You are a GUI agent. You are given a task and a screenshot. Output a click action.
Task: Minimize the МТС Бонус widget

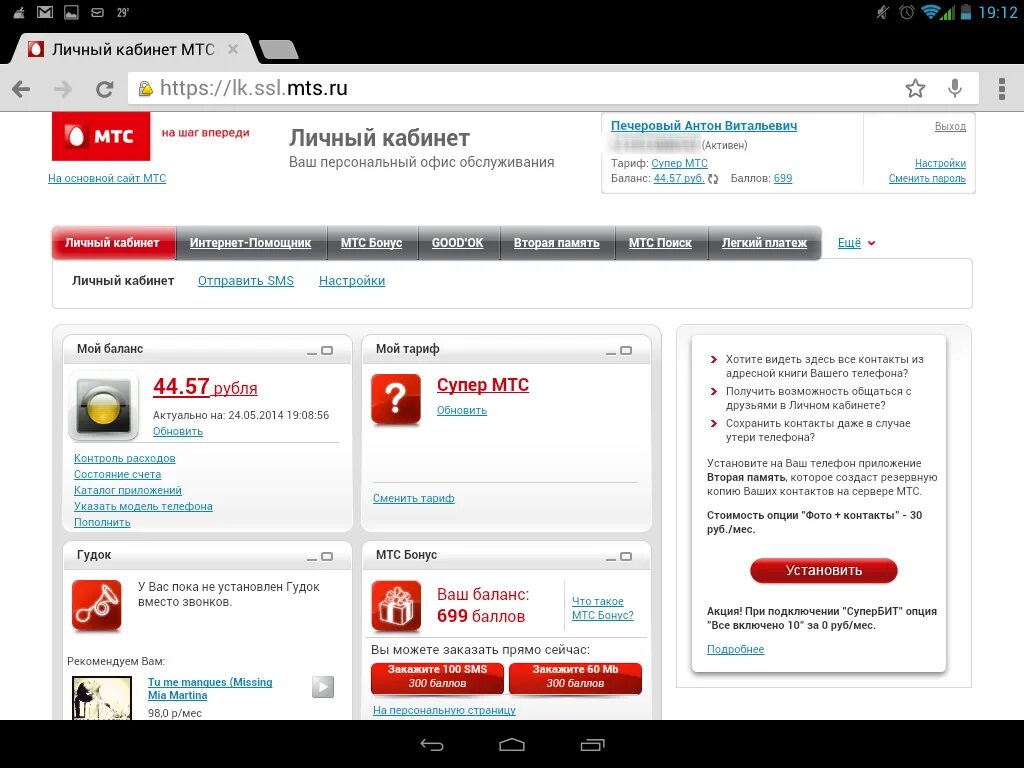click(611, 558)
